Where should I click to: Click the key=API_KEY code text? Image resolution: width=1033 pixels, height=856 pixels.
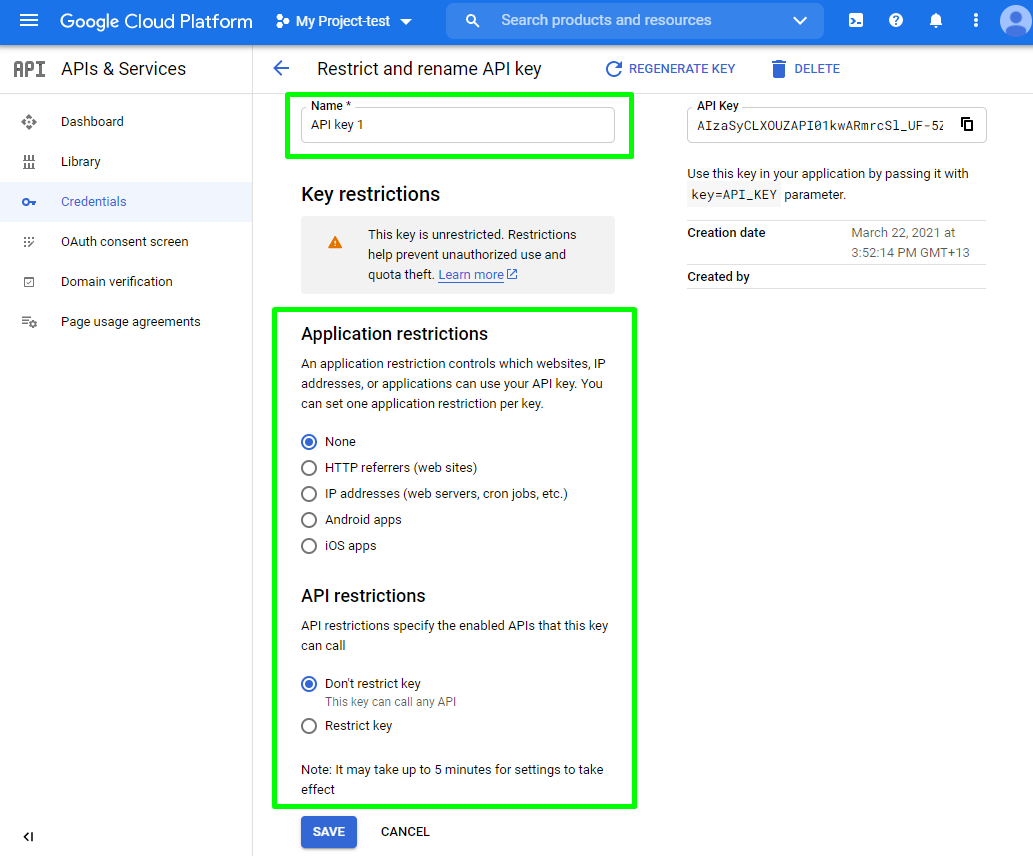pyautogui.click(x=734, y=194)
